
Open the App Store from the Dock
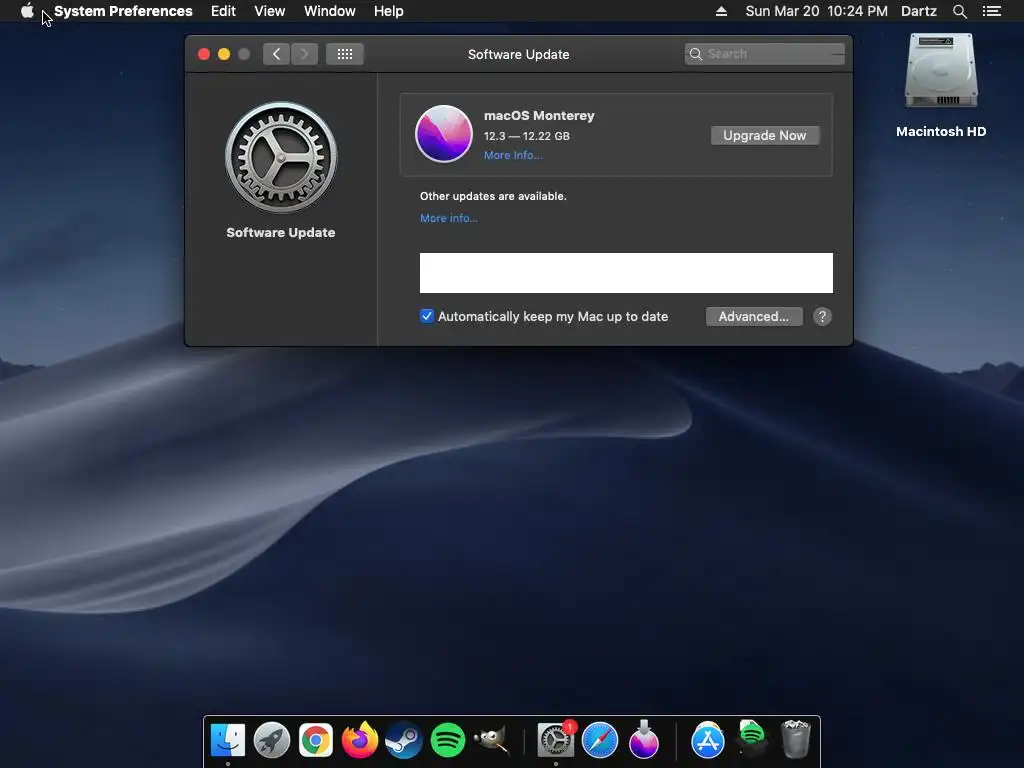coord(708,741)
